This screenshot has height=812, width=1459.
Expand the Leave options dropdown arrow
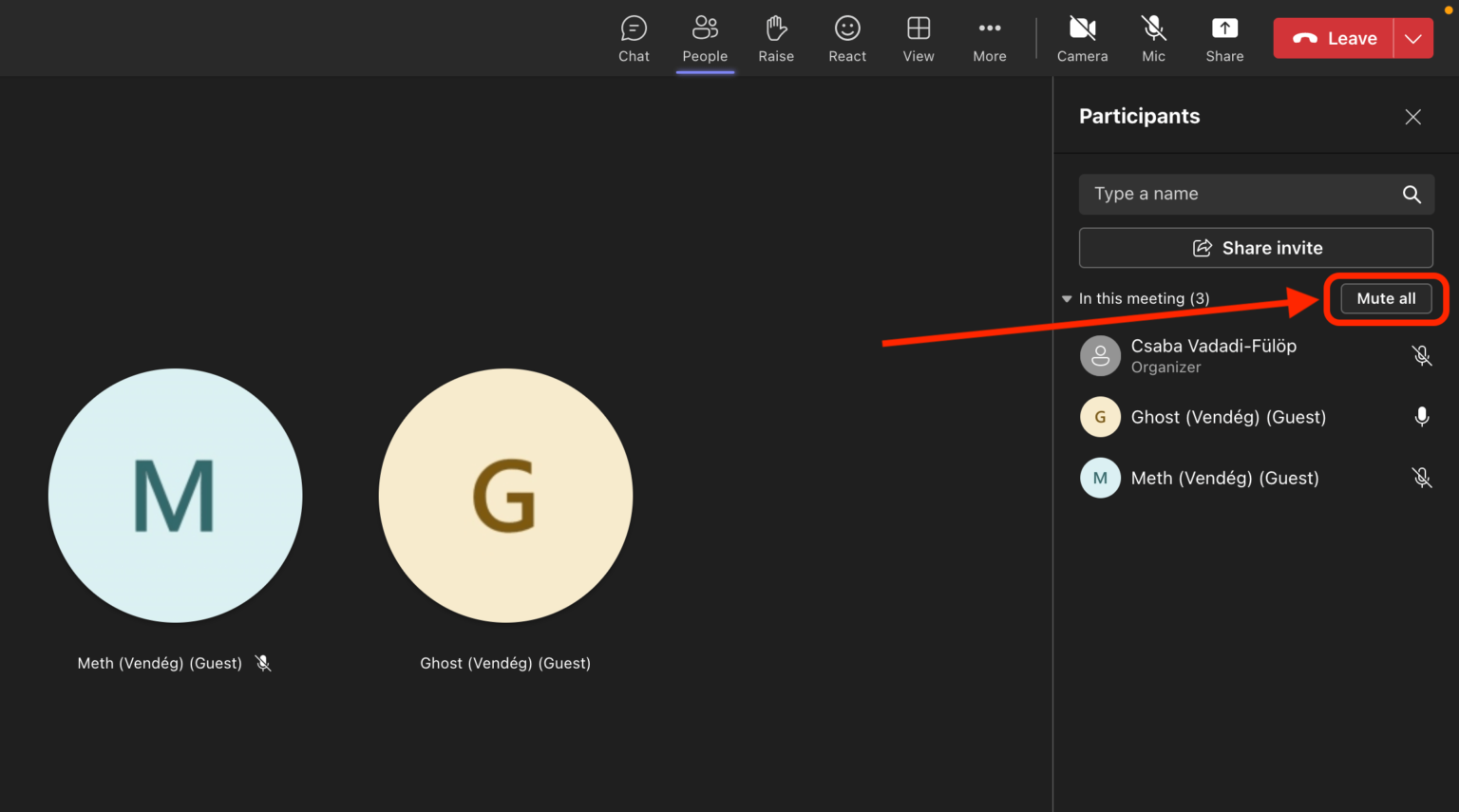tap(1413, 39)
